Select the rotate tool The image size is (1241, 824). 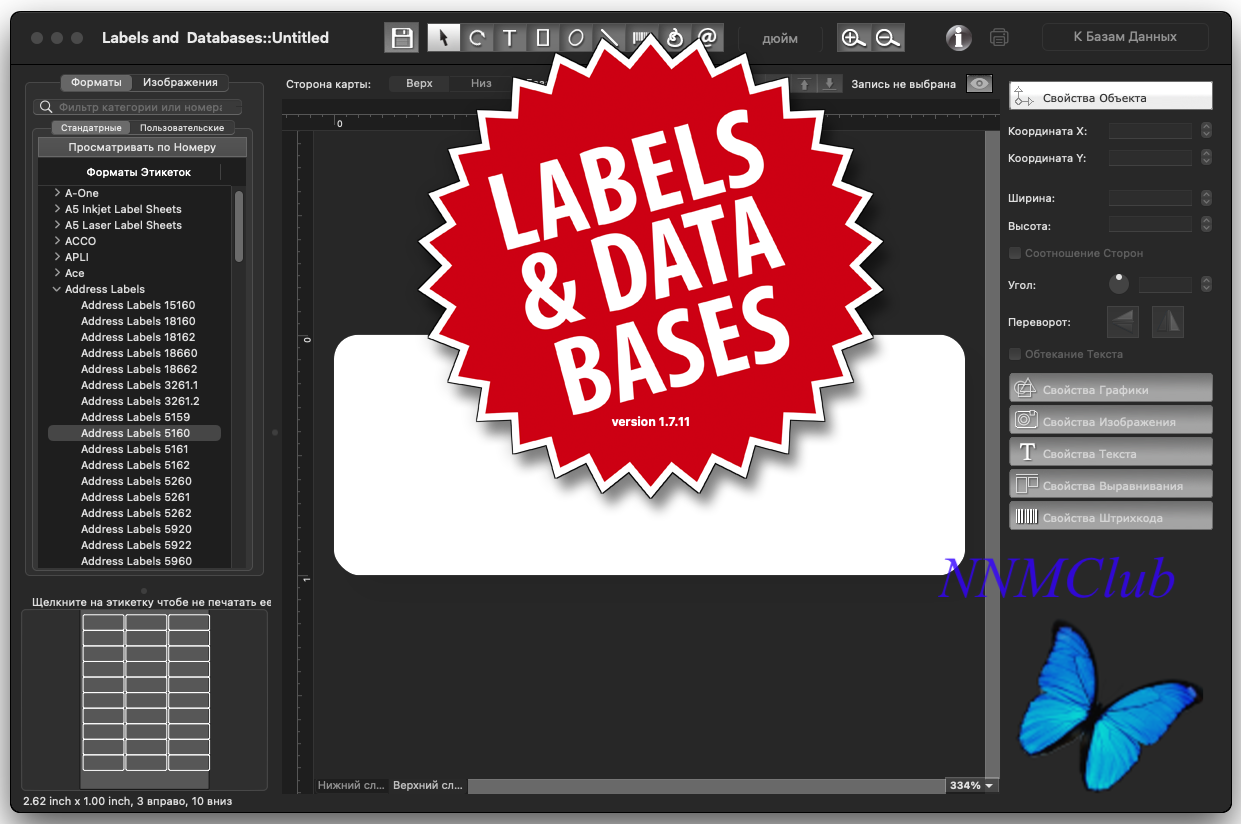(477, 38)
